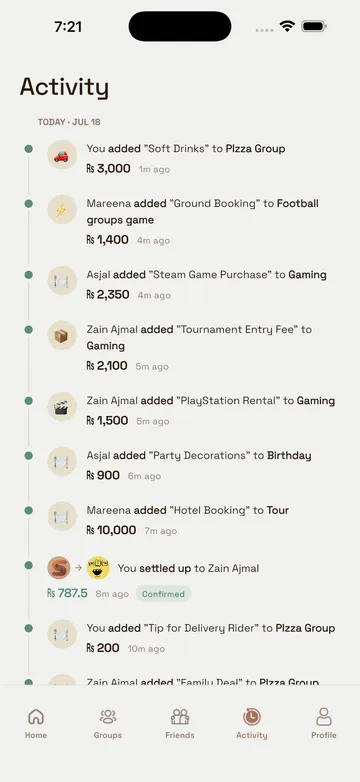Image resolution: width=360 pixels, height=782 pixels.
Task: Open the Home tab icon
Action: click(x=36, y=717)
